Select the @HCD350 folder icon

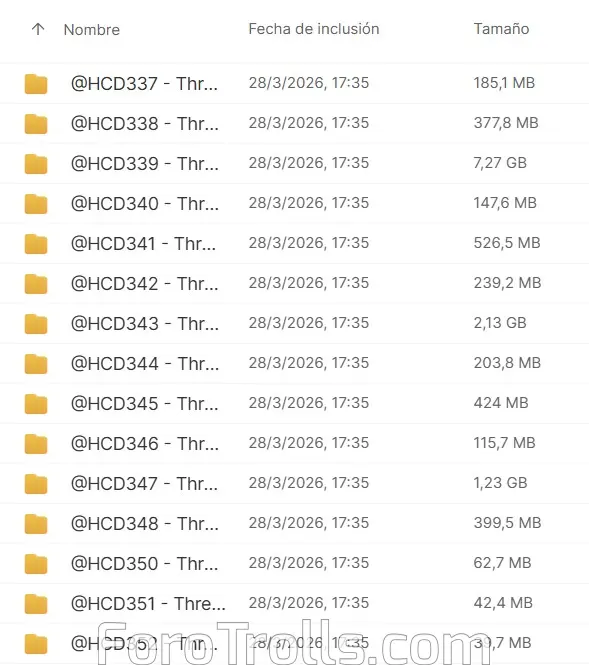[x=36, y=564]
